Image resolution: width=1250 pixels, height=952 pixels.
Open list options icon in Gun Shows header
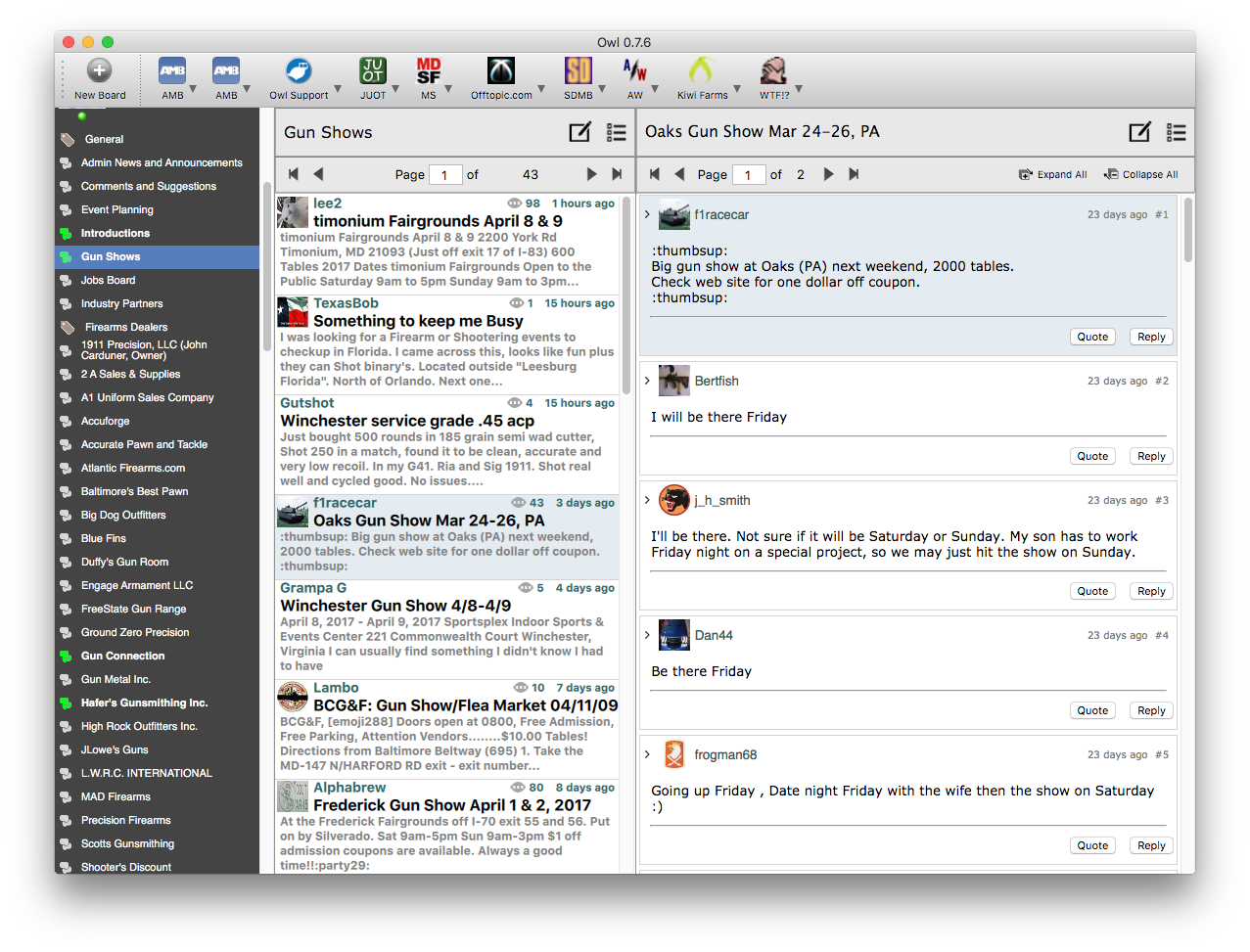pos(617,132)
